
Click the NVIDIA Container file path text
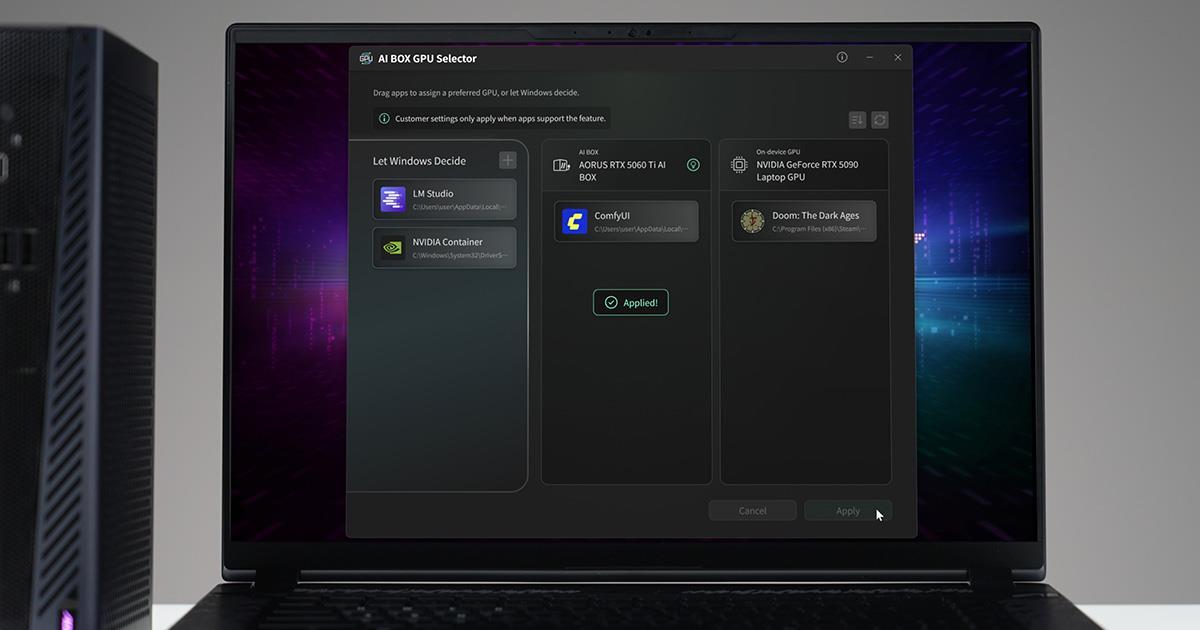click(x=460, y=255)
